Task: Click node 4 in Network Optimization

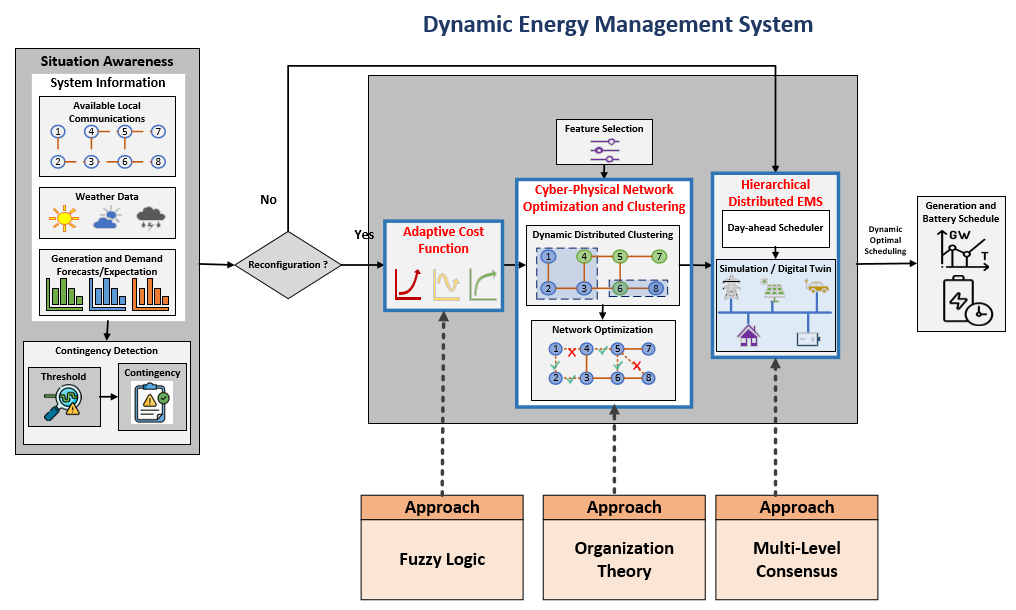Action: pyautogui.click(x=586, y=349)
